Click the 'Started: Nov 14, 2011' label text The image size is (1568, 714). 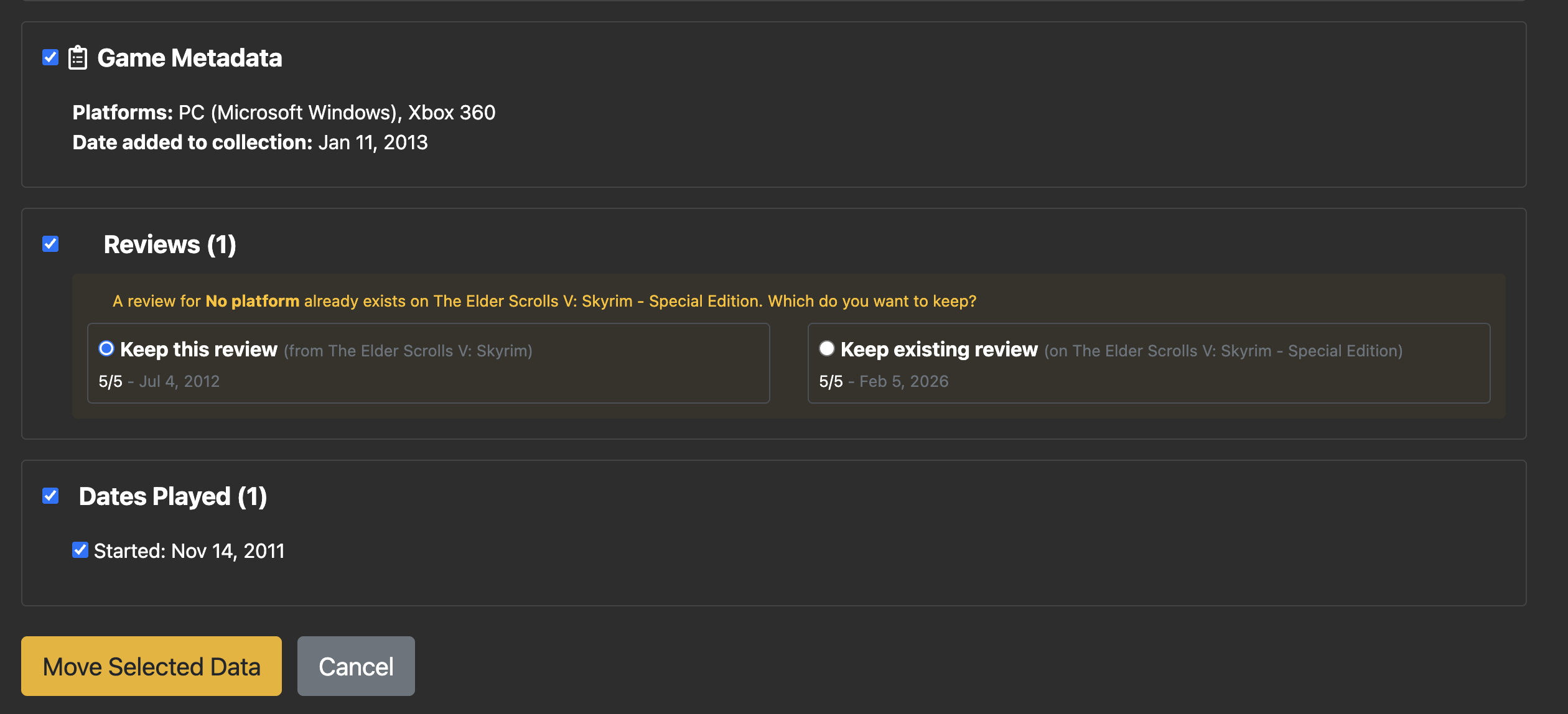[x=189, y=551]
